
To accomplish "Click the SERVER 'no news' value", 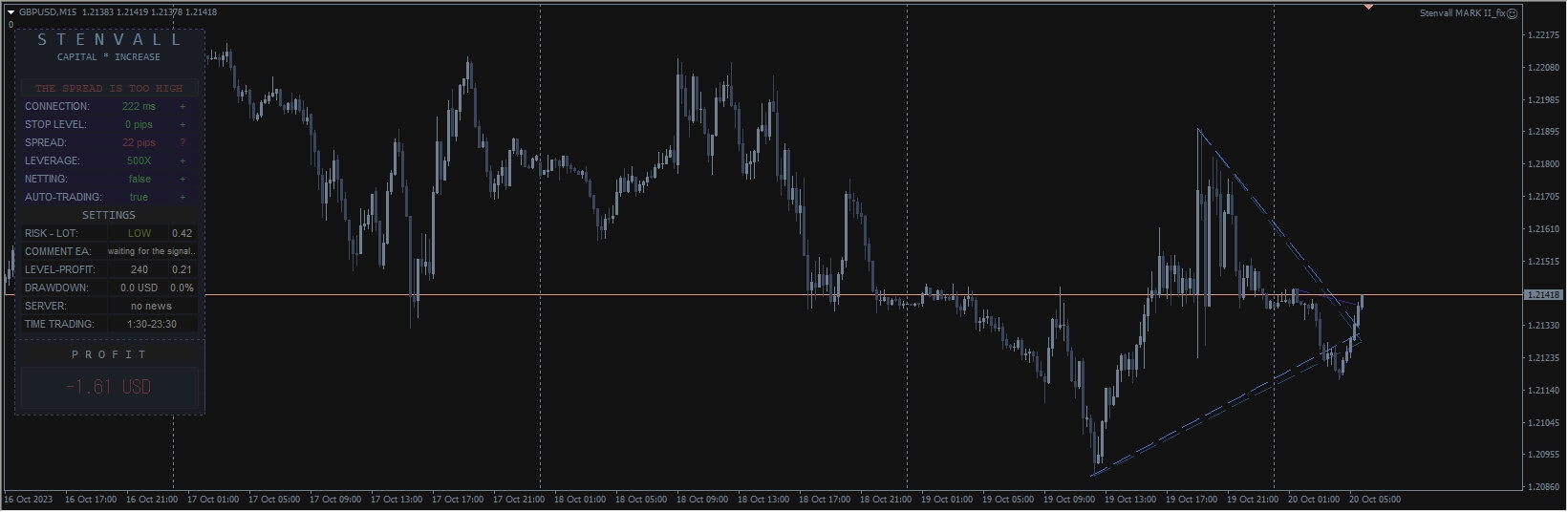I will 151,306.
